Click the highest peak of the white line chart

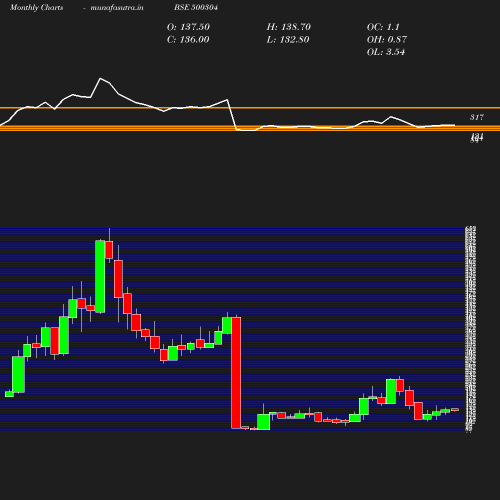100,78
